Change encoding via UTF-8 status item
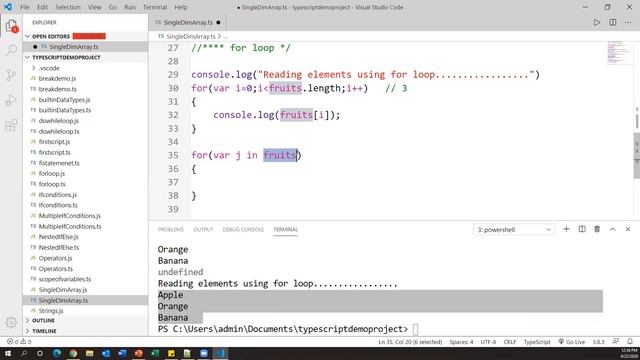Viewport: 640px width, 360px height. (488, 342)
